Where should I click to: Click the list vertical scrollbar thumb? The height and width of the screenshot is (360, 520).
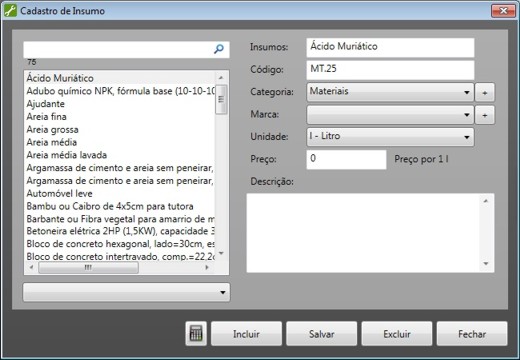[221, 99]
